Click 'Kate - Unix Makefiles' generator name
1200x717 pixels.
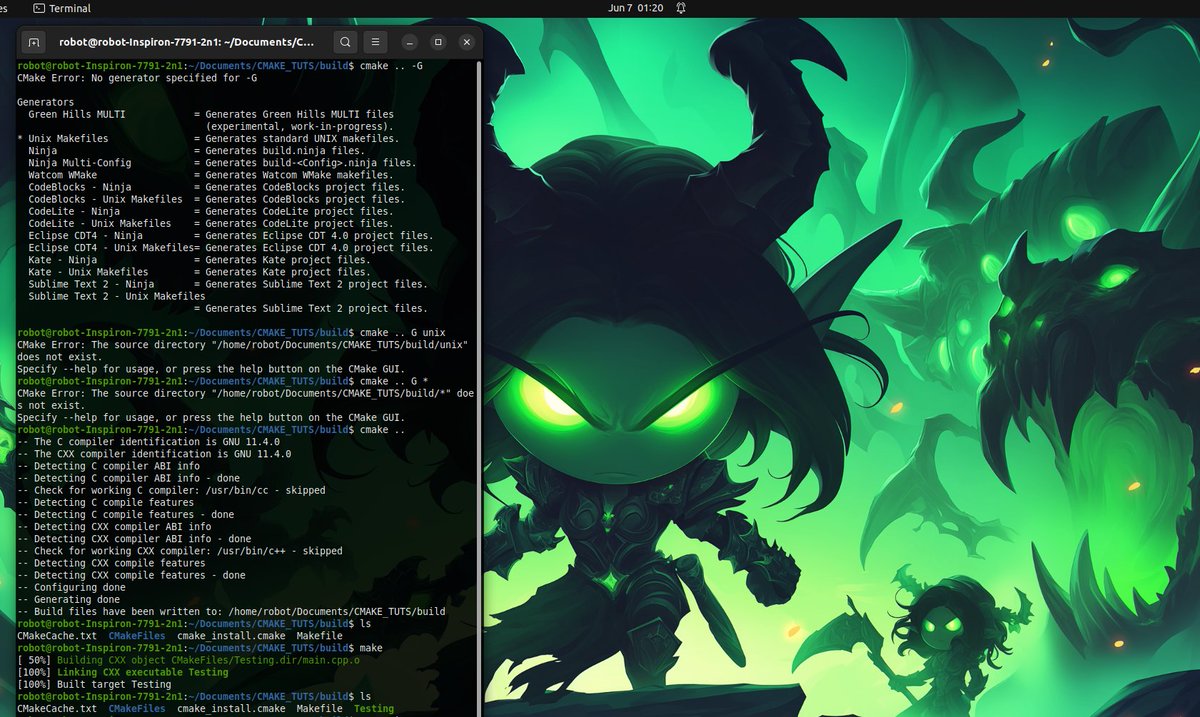coord(88,270)
